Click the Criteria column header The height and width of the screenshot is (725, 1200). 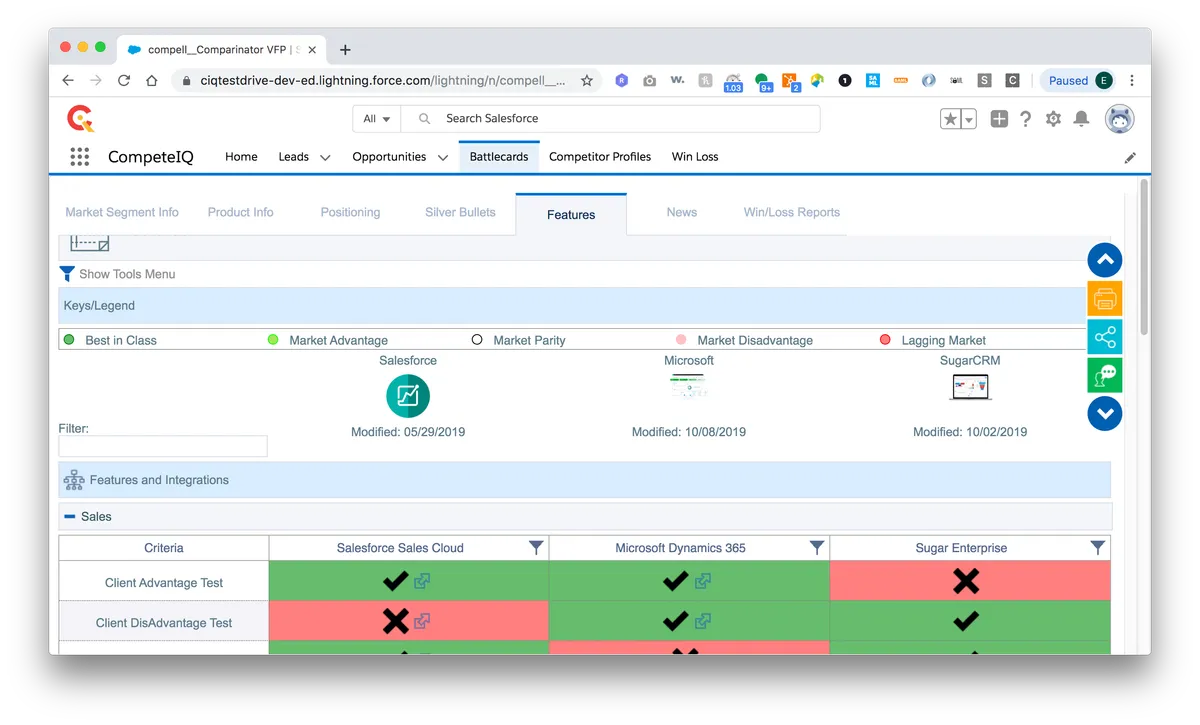click(x=164, y=548)
